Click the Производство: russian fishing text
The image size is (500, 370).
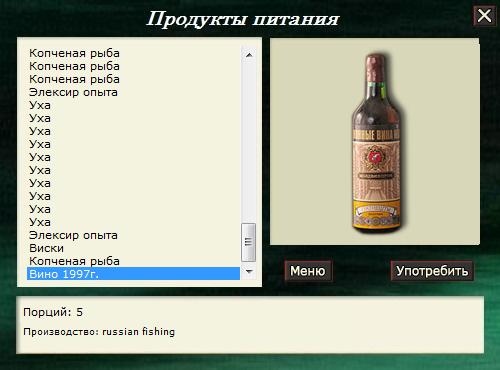(99, 332)
